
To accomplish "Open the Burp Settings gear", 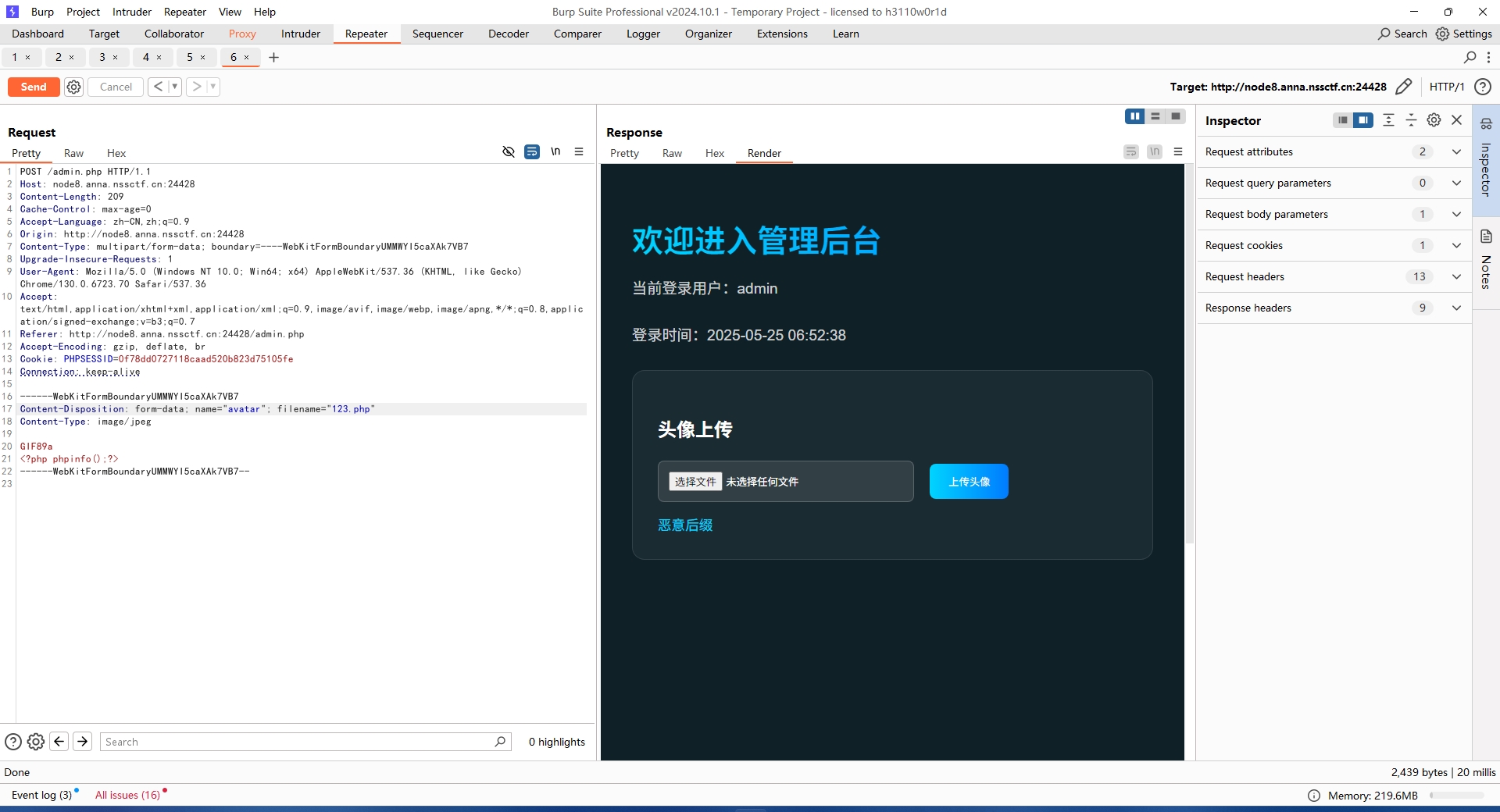I will [x=1464, y=34].
